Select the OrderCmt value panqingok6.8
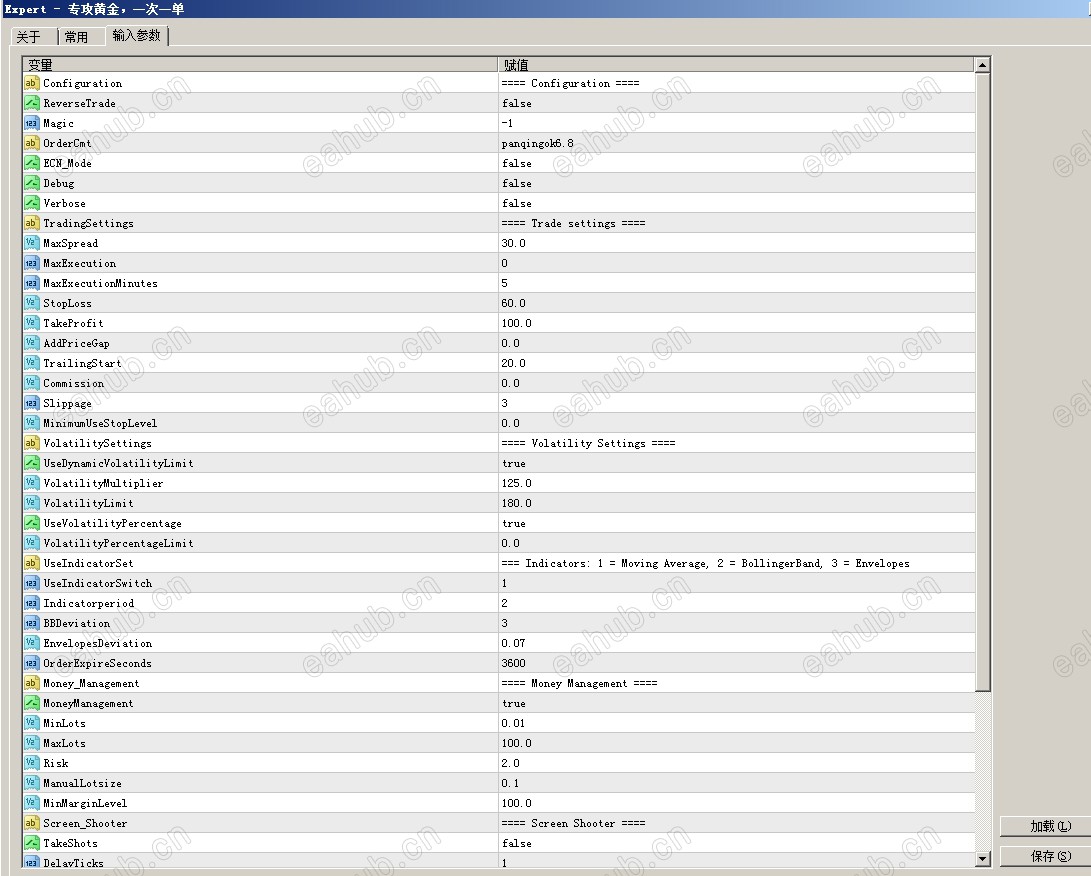 pyautogui.click(x=537, y=143)
